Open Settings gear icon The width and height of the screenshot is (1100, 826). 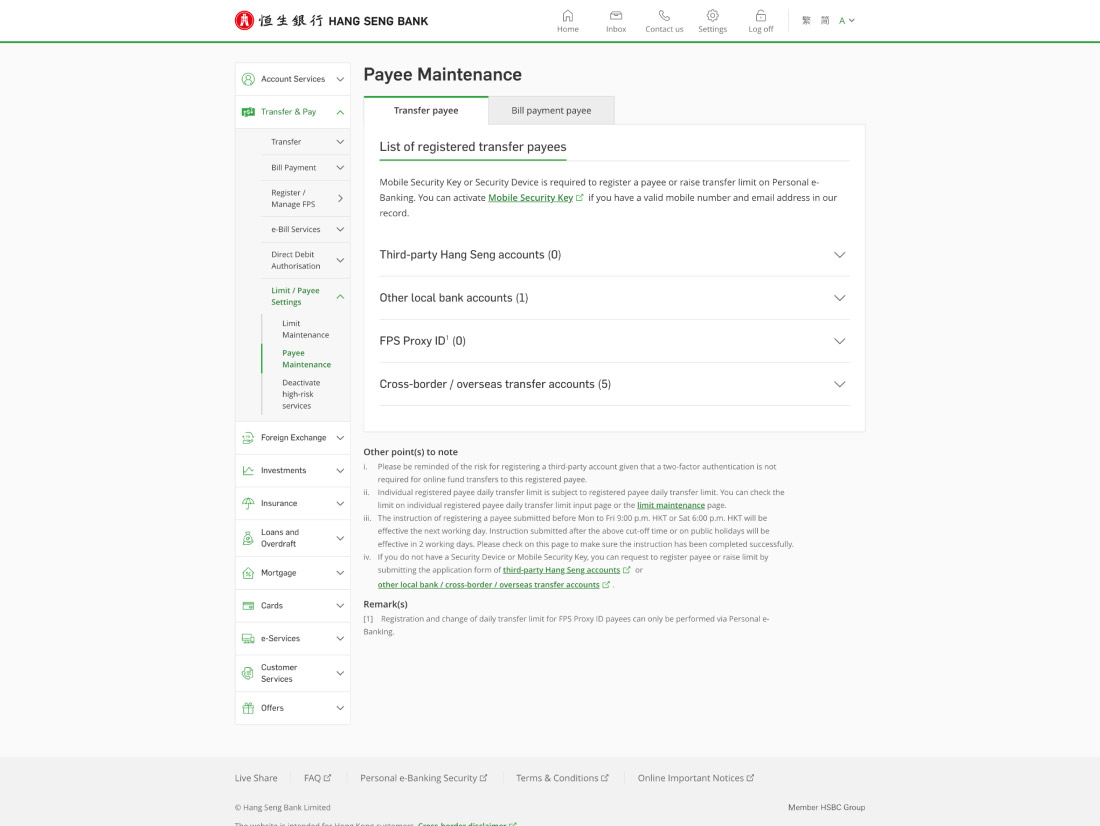click(x=712, y=16)
